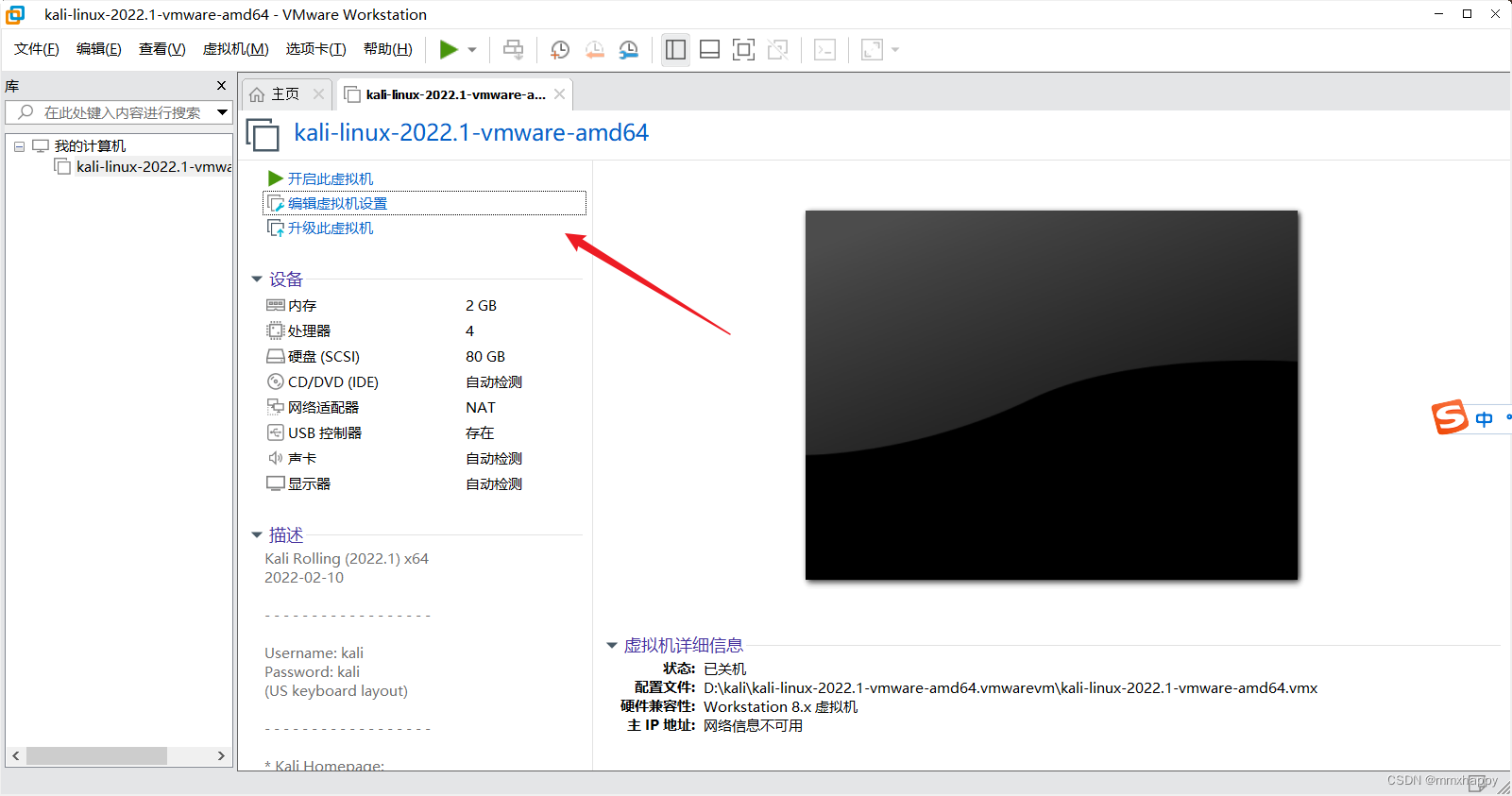Image resolution: width=1512 pixels, height=796 pixels.
Task: Toggle the thumbnail bar view icon
Action: click(x=709, y=50)
